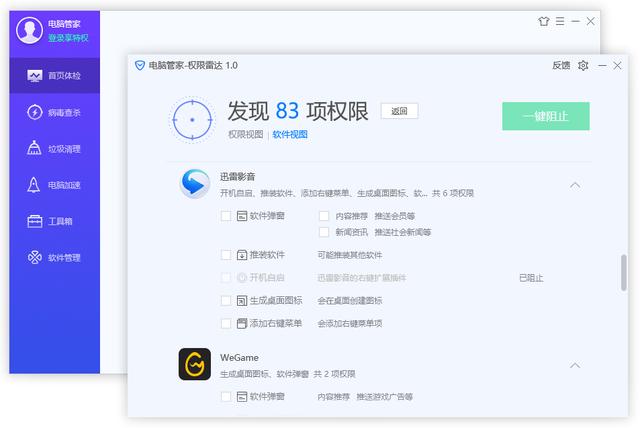640x428 pixels.
Task: Check the 迅雷影音 软件弹窗 checkbox
Action: (226, 216)
